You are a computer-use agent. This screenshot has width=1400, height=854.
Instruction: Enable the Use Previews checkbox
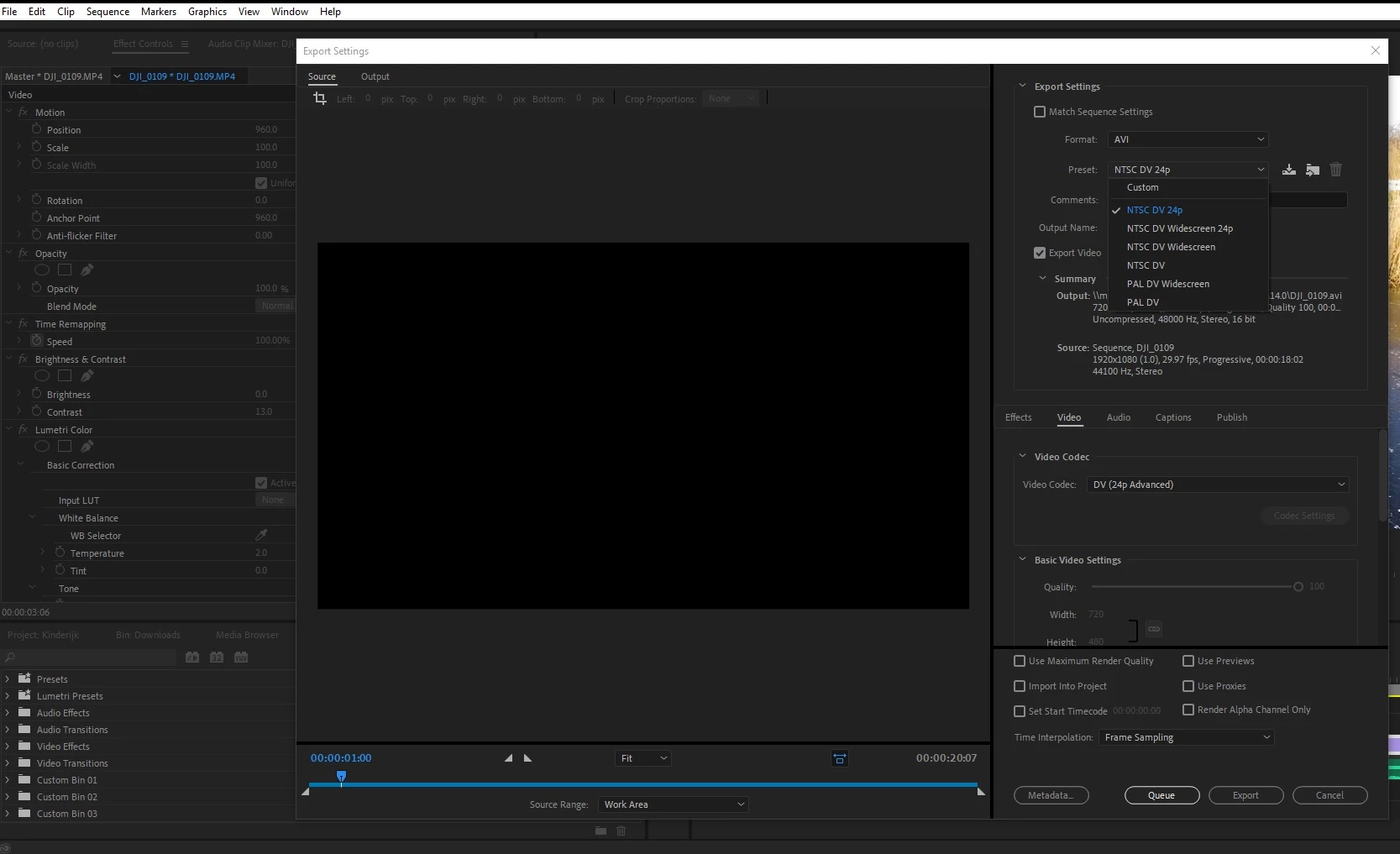1188,661
